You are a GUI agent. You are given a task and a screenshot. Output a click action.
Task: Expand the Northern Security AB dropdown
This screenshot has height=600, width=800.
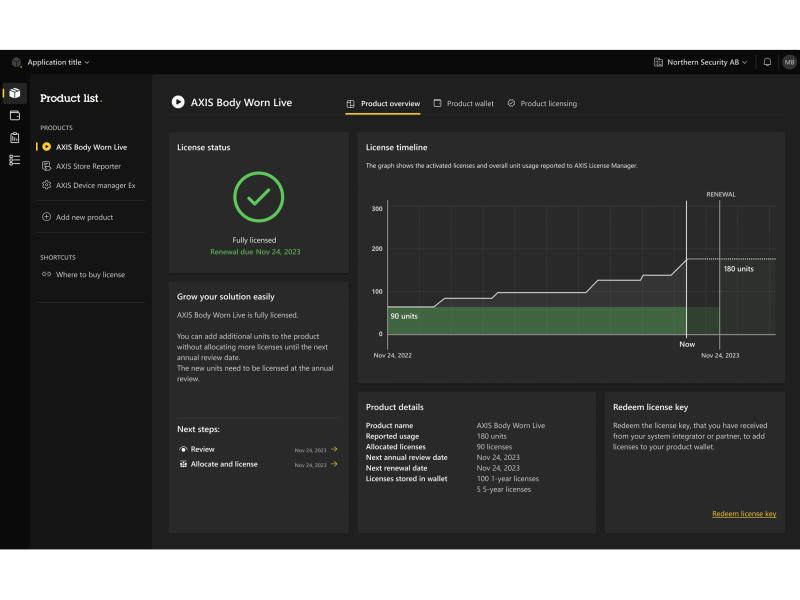(x=707, y=62)
